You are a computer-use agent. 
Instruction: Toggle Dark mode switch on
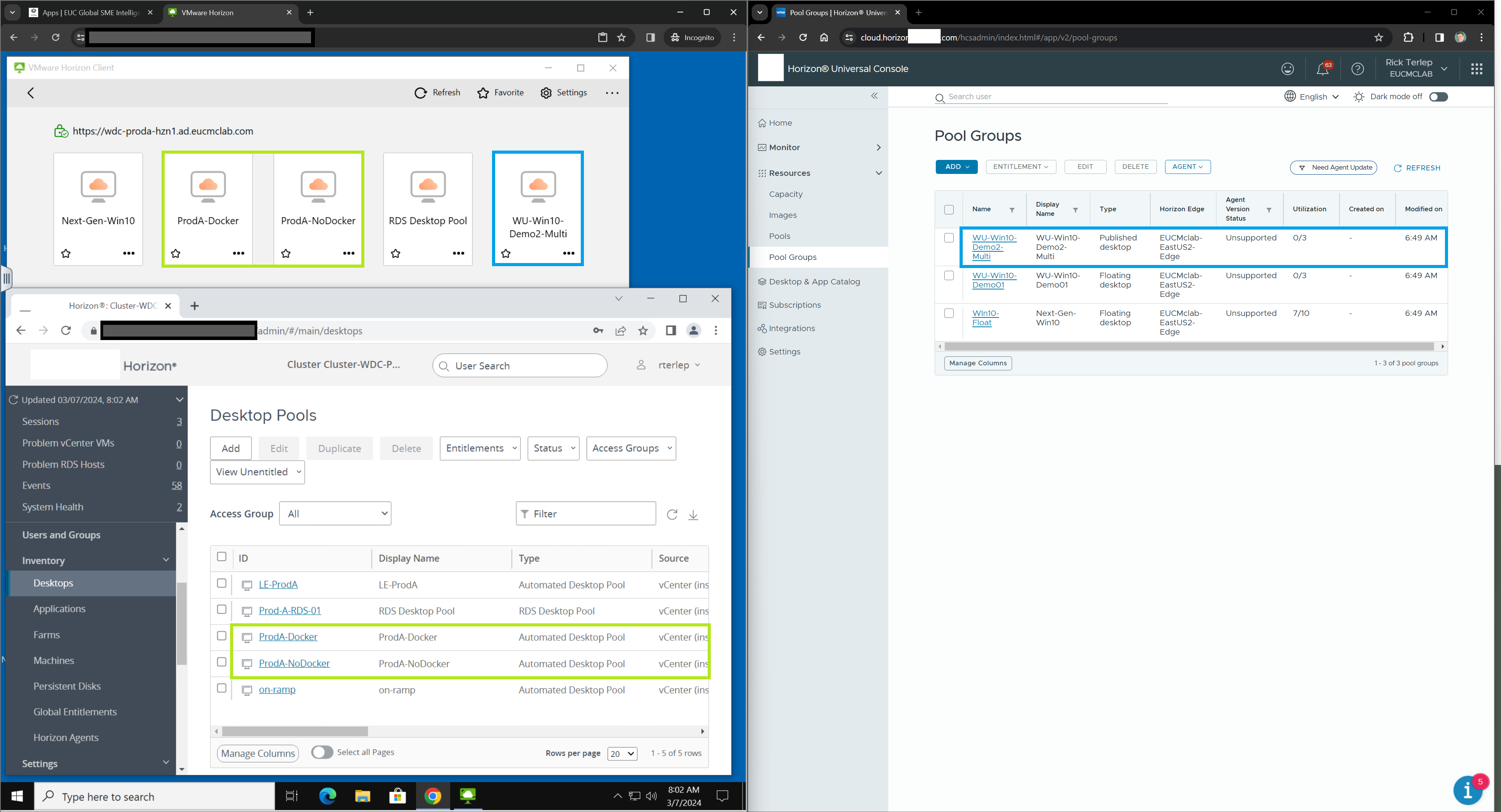[1438, 97]
